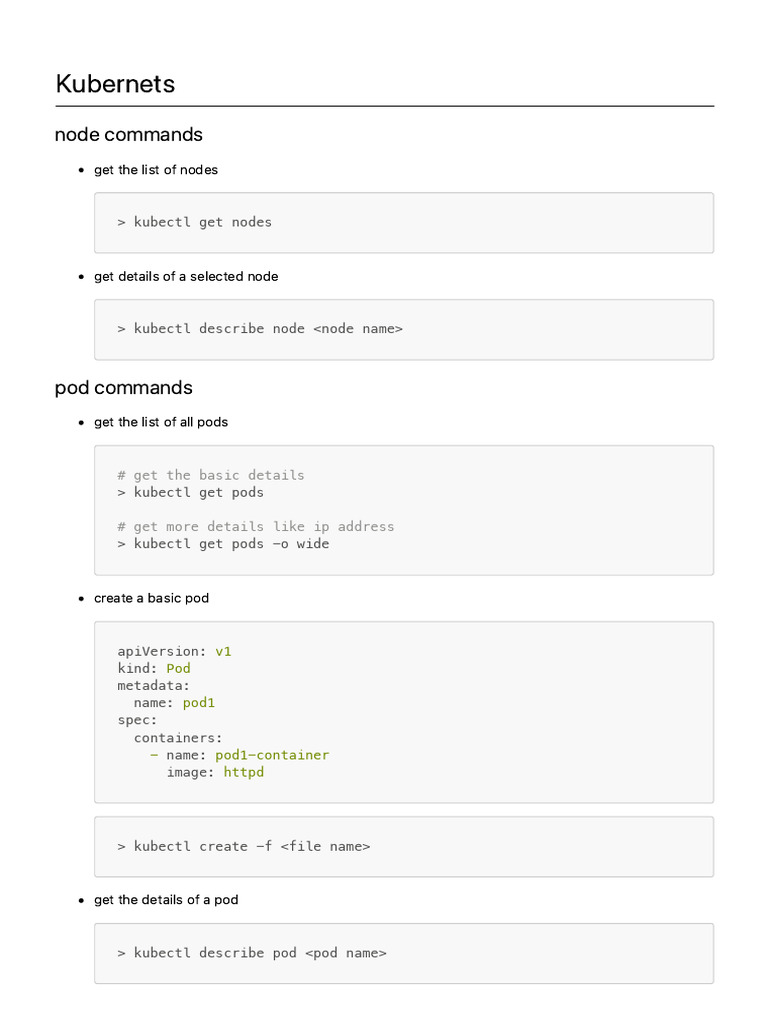Click the "# get the basic details" comment

[x=210, y=475]
